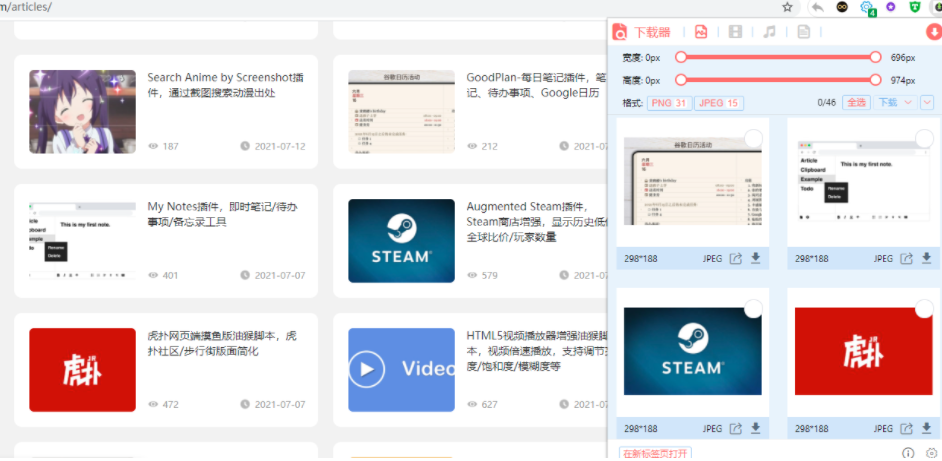Screen dimensions: 942x461
Task: Download the red 虎扑 image
Action: point(927,429)
